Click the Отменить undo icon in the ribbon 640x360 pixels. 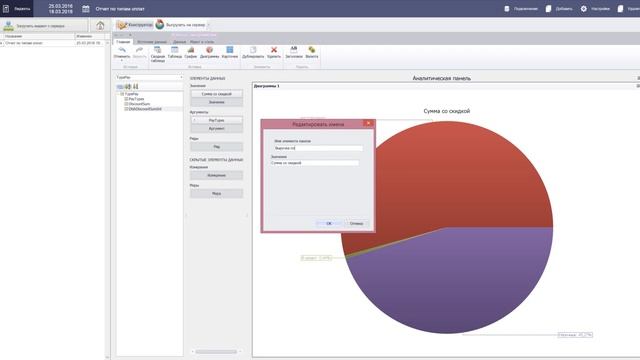tap(122, 50)
